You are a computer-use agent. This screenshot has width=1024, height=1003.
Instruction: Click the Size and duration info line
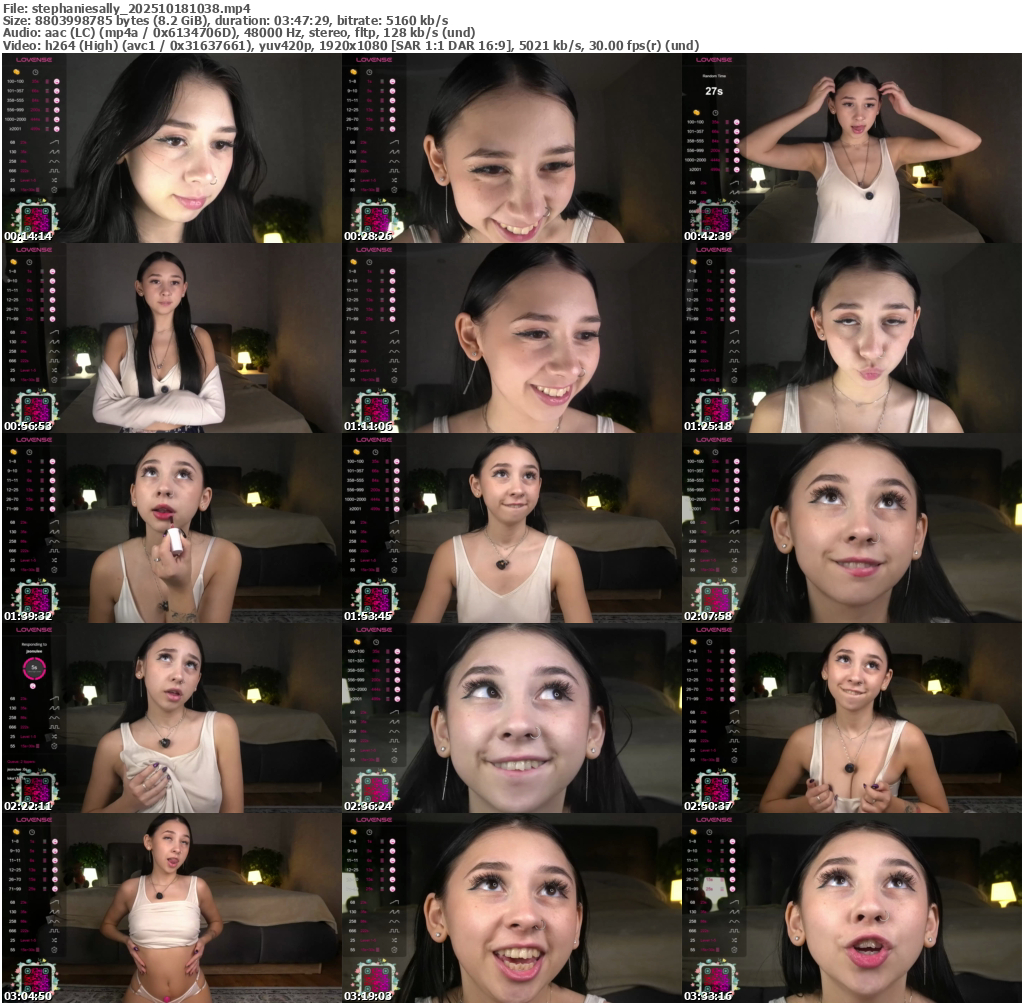225,20
